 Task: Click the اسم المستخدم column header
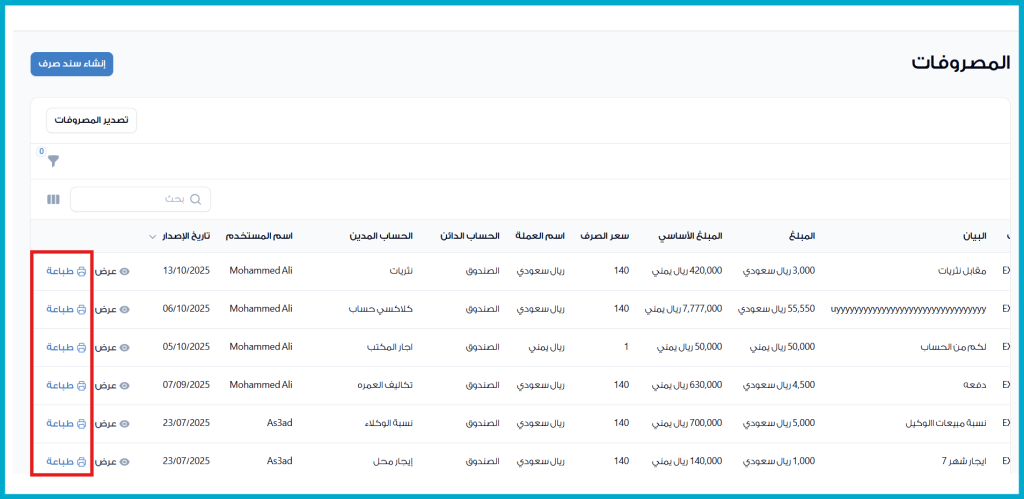[259, 236]
